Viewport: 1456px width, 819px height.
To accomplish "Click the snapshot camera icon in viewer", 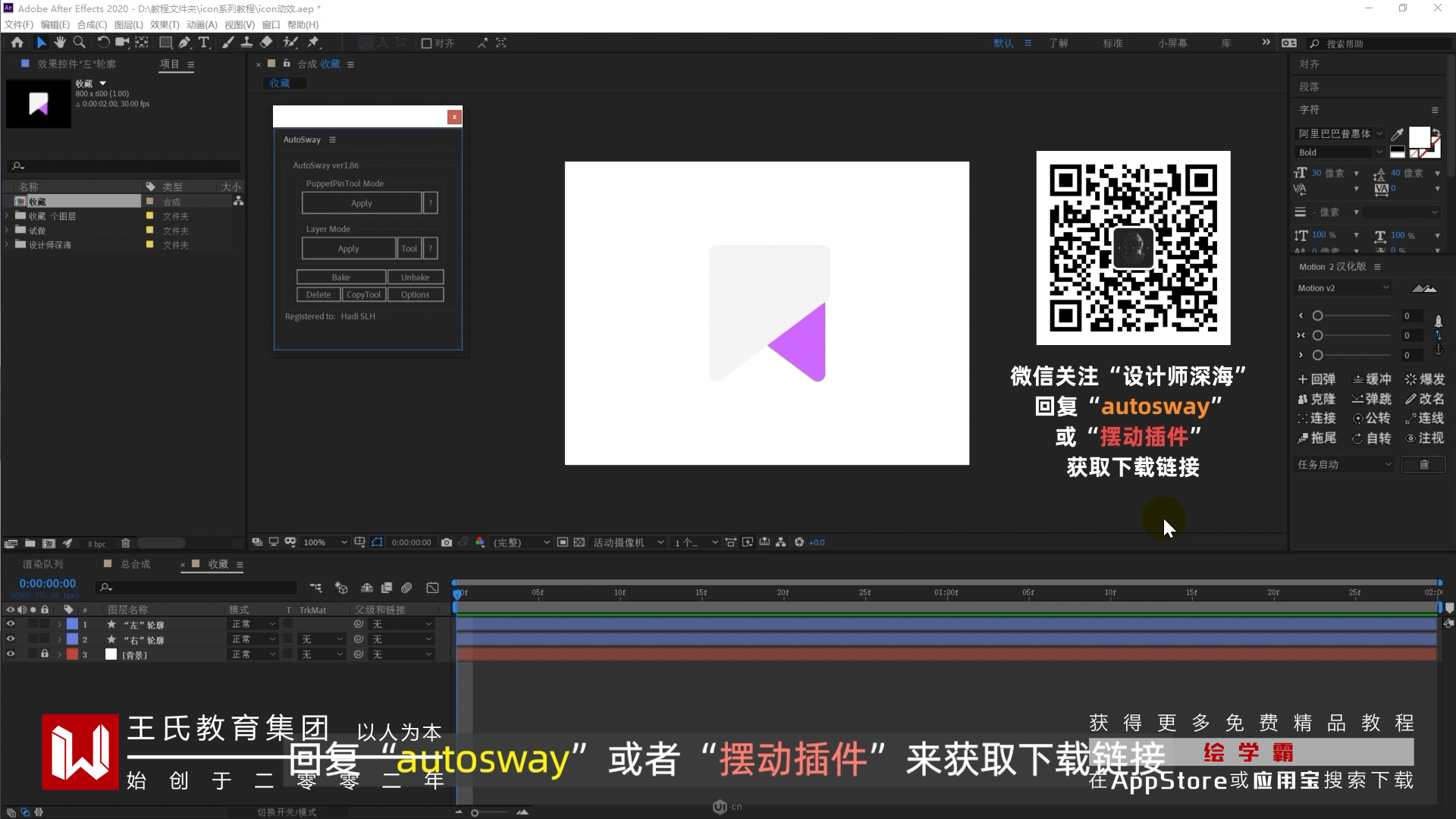I will 447,542.
